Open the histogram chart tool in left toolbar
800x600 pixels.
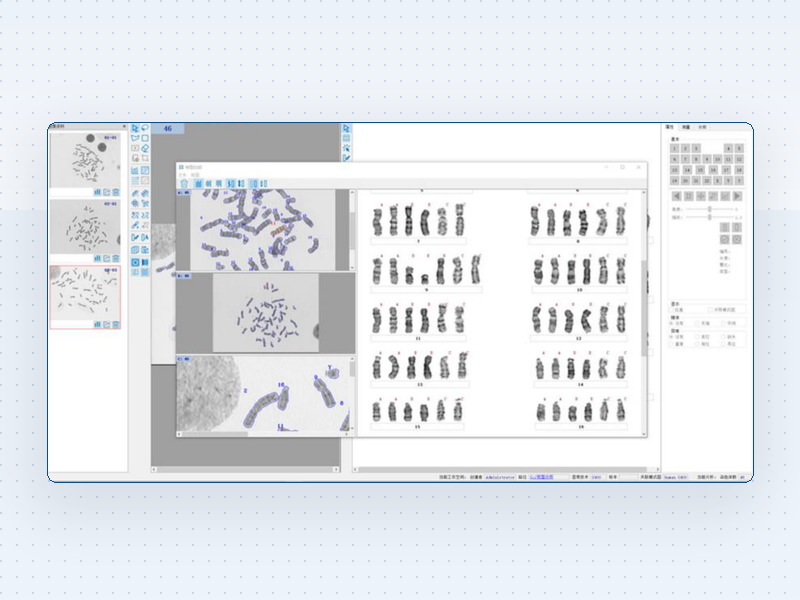[x=135, y=170]
